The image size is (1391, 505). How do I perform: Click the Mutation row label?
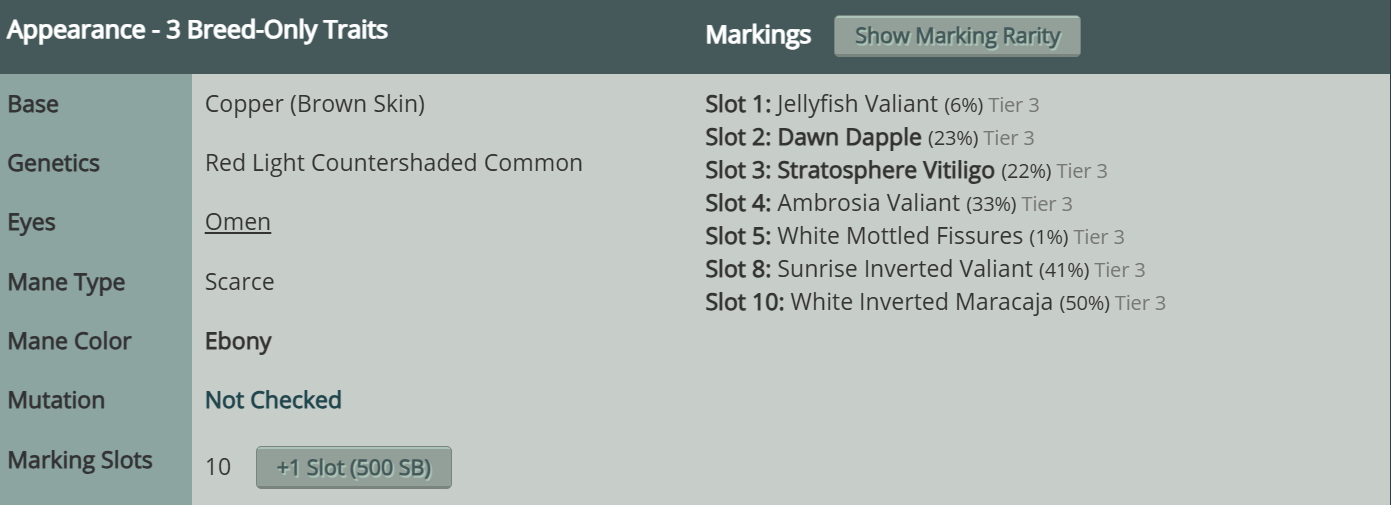click(x=56, y=400)
